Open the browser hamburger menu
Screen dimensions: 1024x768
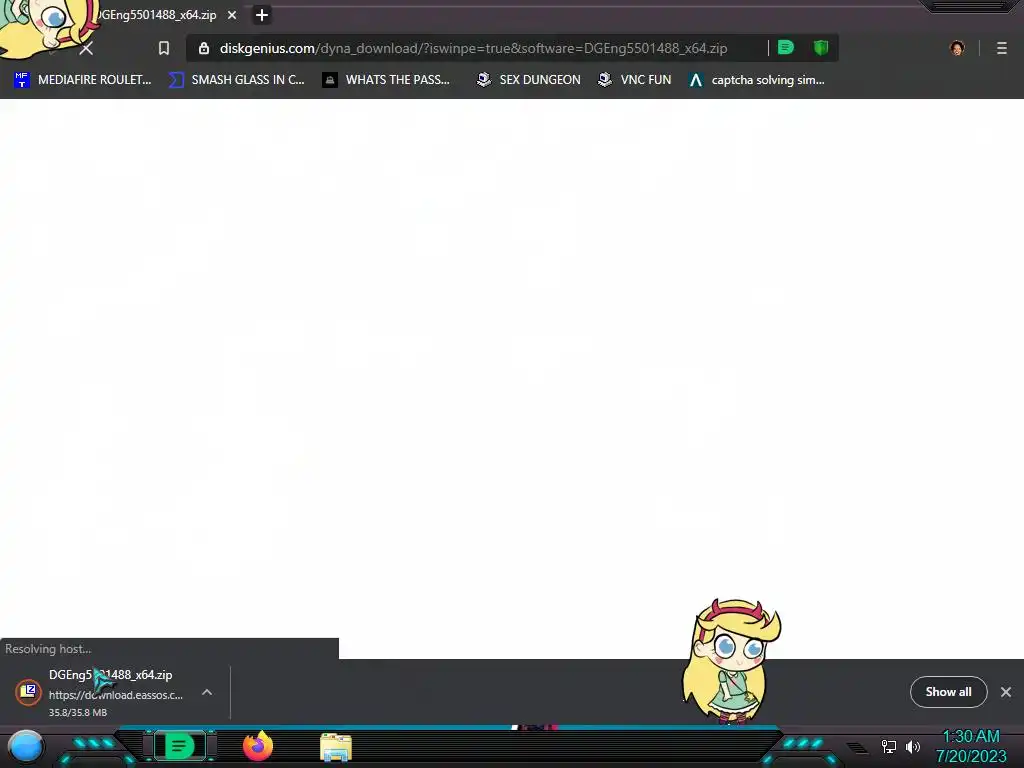[1001, 48]
